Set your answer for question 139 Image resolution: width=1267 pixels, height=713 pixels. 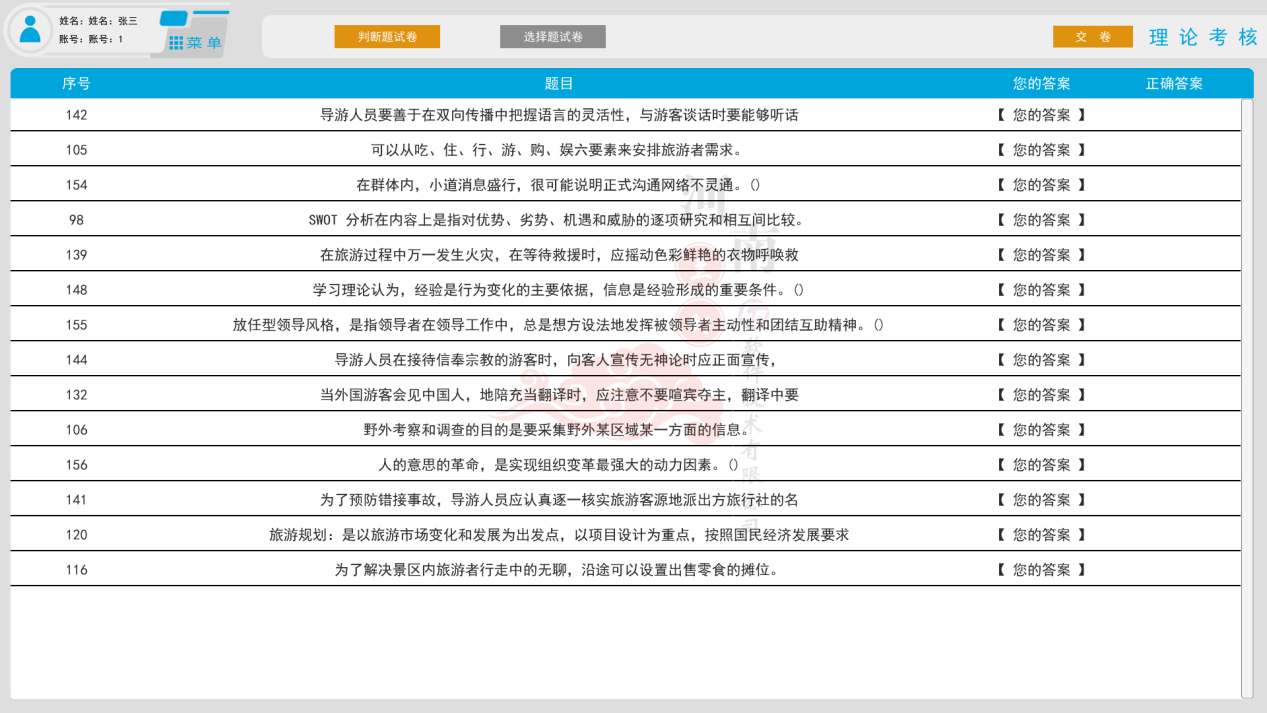pyautogui.click(x=1041, y=255)
